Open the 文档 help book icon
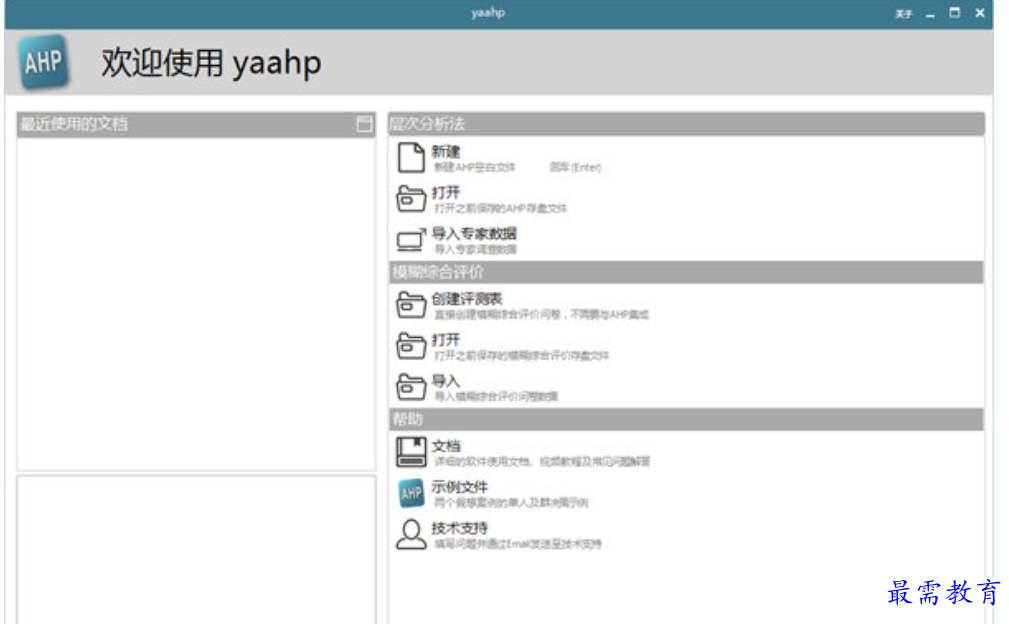The width and height of the screenshot is (1009, 624). [411, 452]
